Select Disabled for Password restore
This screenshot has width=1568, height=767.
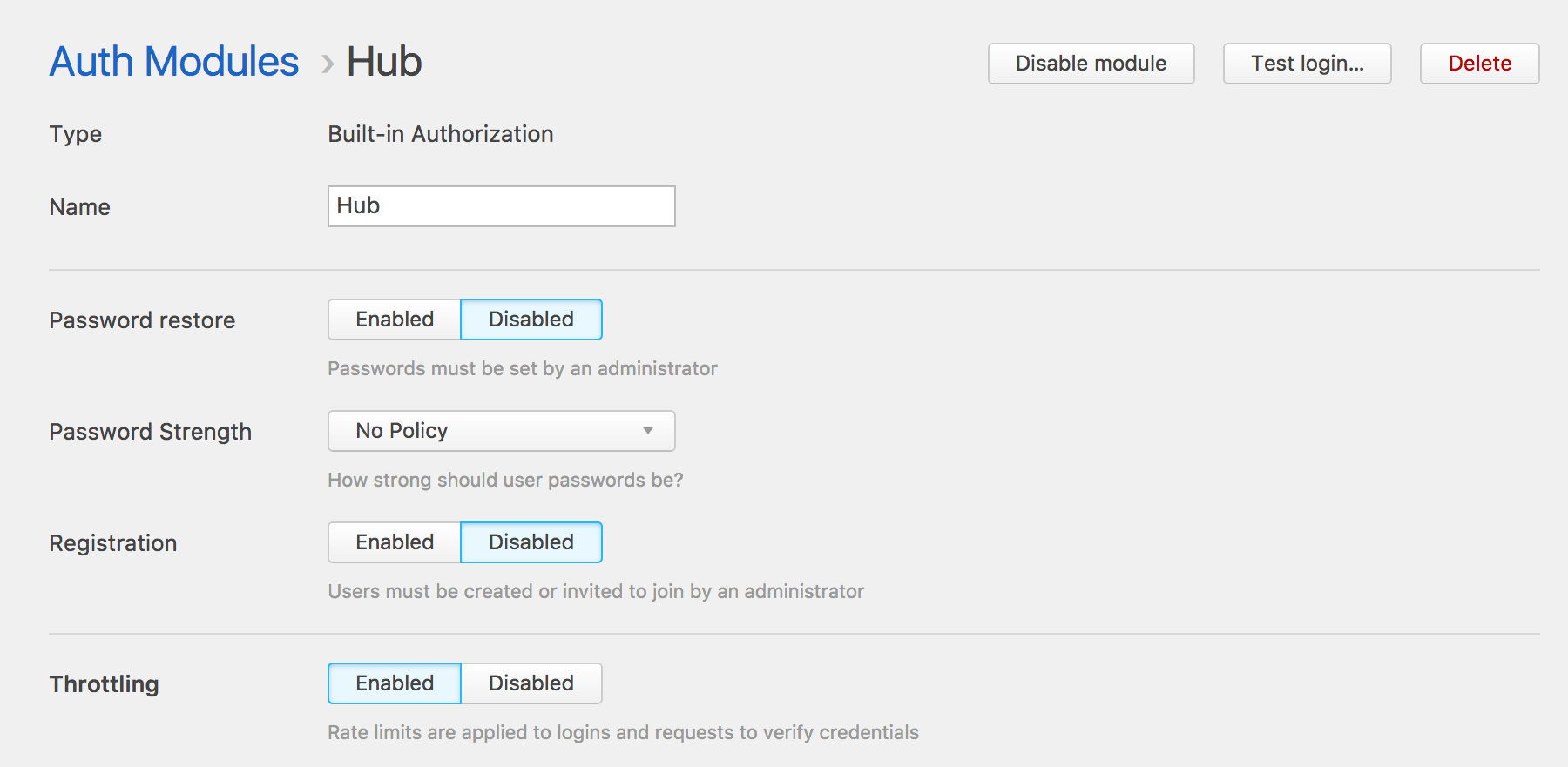point(531,320)
